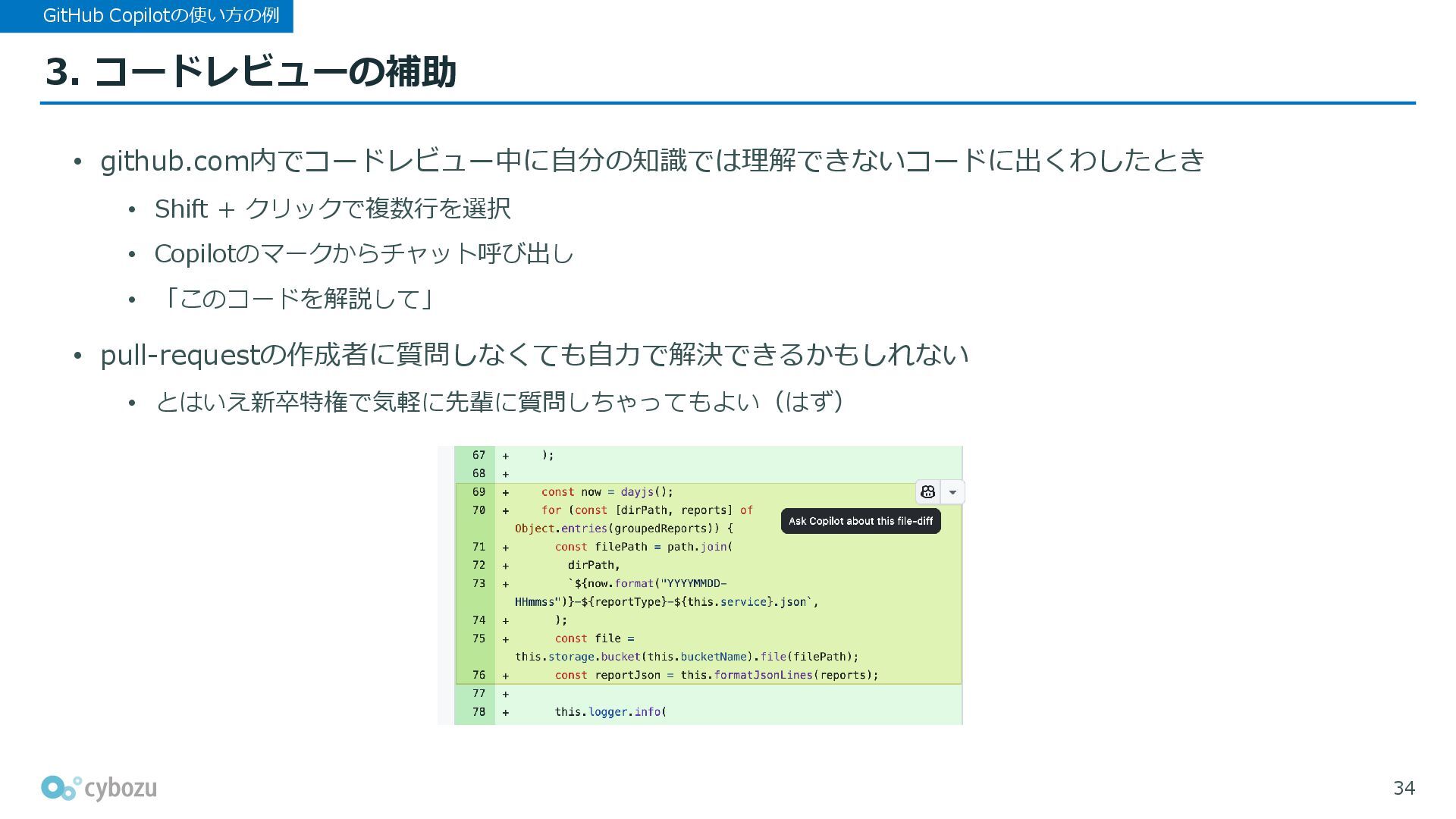Click 'Object.entries(groupedReports)) {' code text
The image size is (1456, 819).
click(x=624, y=529)
